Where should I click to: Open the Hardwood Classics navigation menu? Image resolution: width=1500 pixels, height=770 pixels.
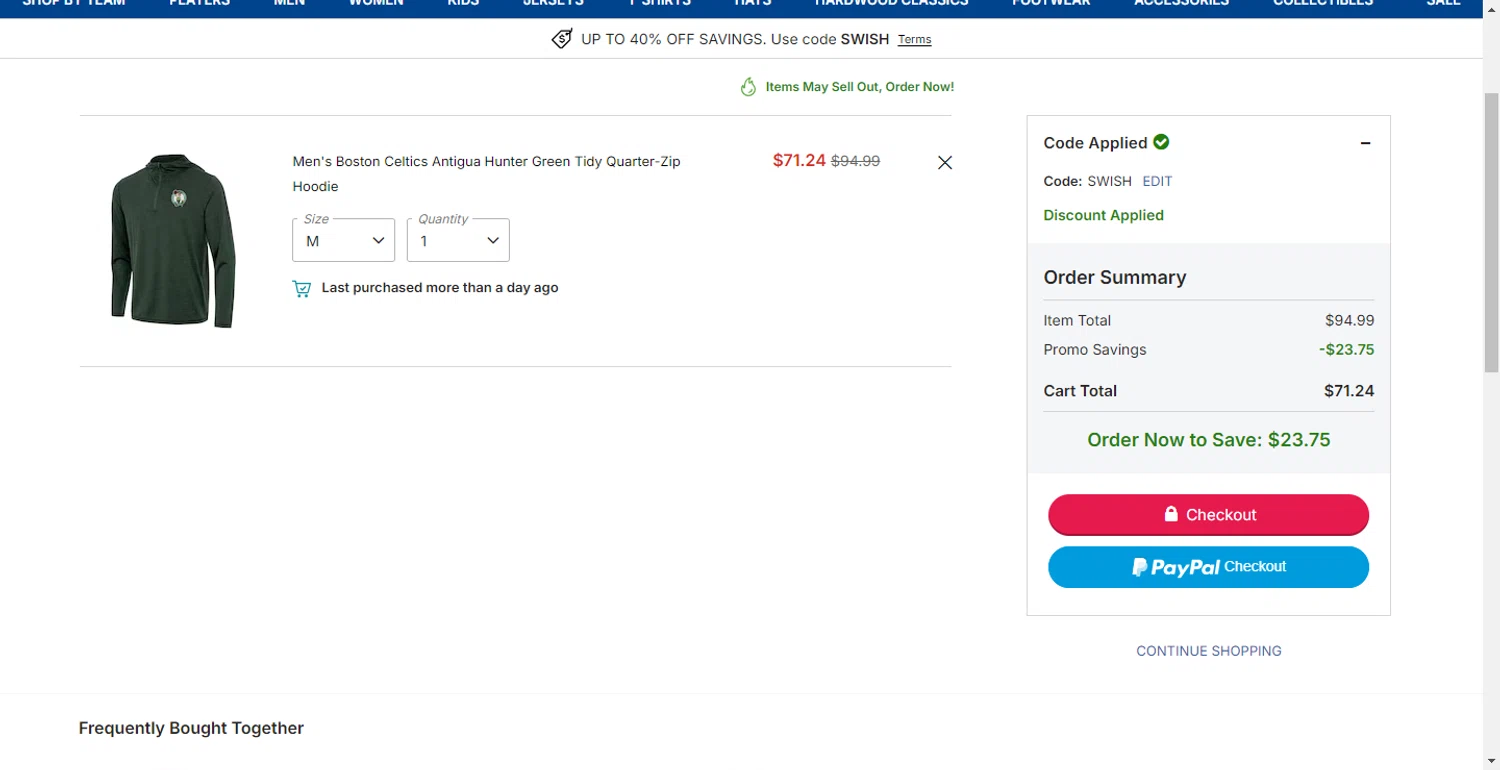pos(892,3)
